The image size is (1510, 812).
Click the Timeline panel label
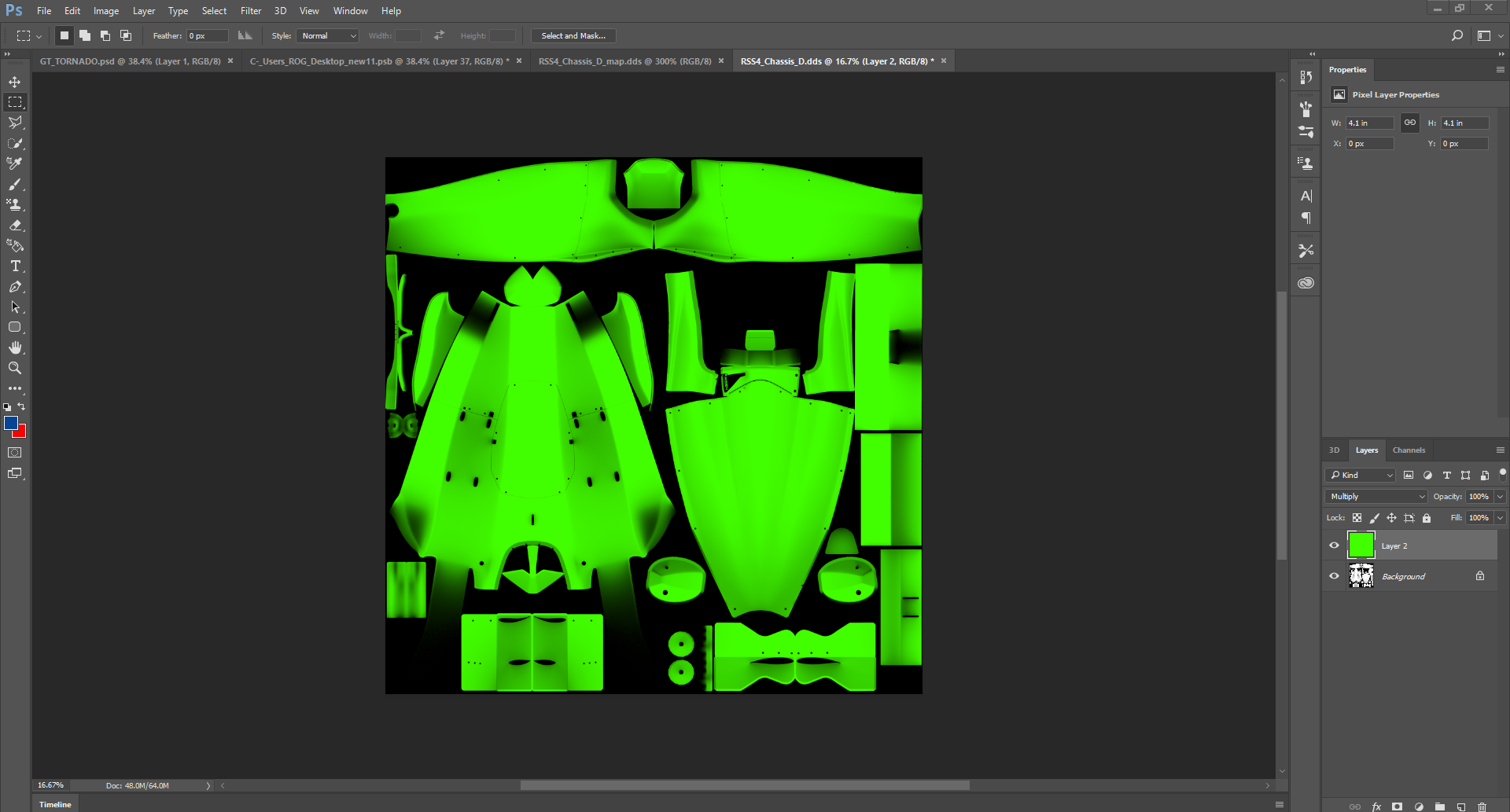[x=55, y=805]
